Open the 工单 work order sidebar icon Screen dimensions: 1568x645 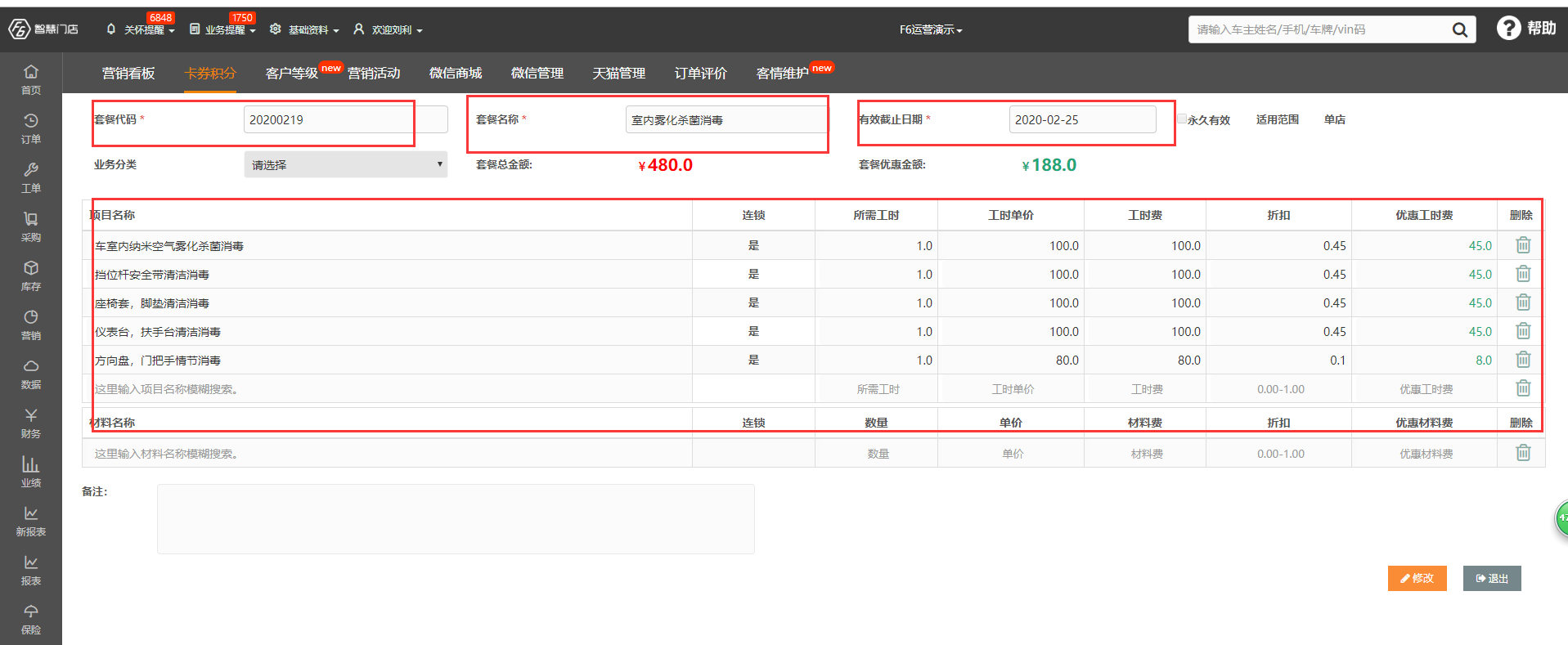(x=31, y=177)
